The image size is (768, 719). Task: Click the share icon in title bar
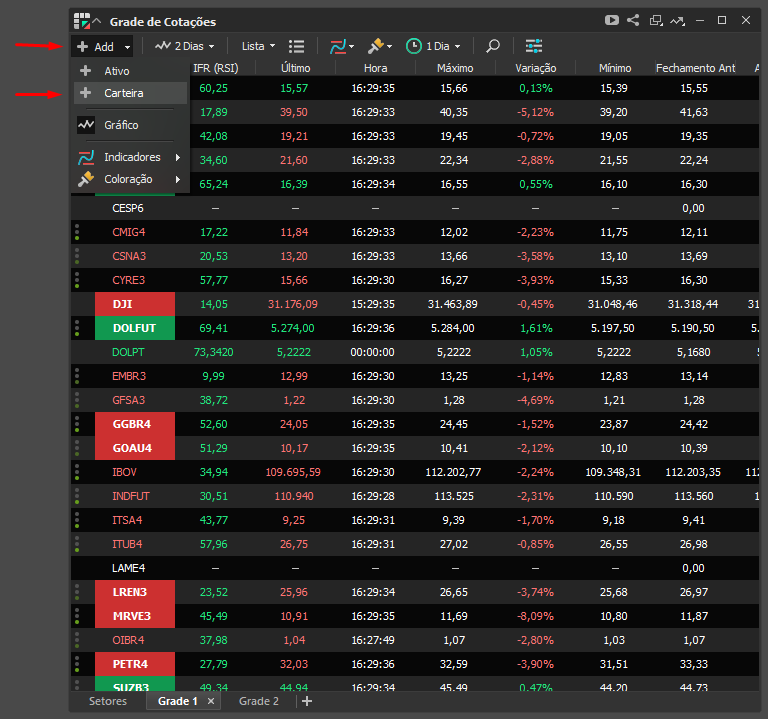coord(633,20)
